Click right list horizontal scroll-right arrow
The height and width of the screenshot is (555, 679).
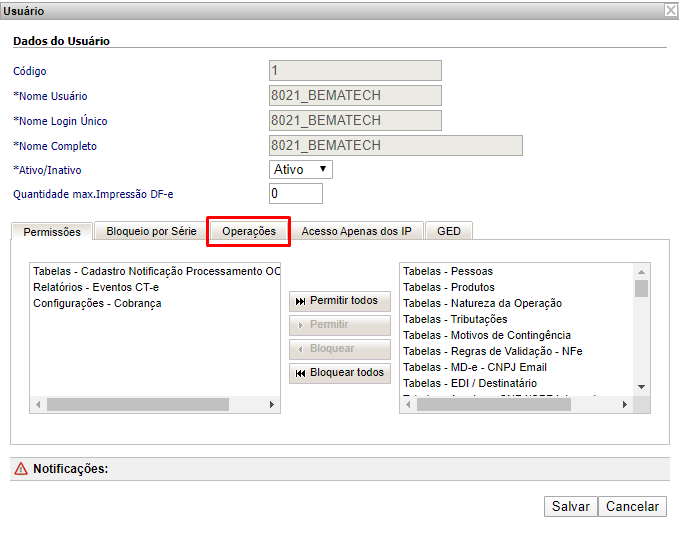(624, 404)
